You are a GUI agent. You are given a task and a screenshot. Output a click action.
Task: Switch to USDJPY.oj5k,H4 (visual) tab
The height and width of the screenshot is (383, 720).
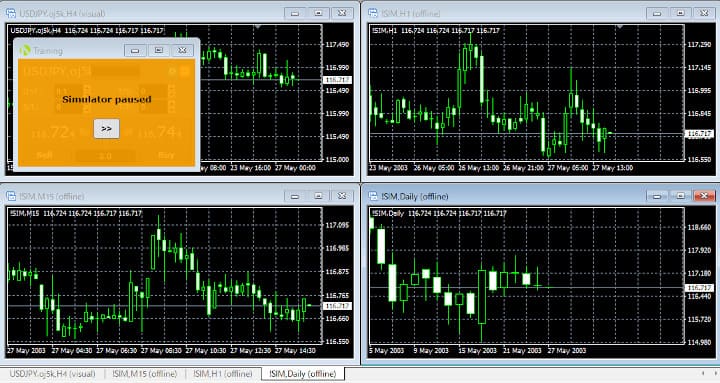coord(52,374)
